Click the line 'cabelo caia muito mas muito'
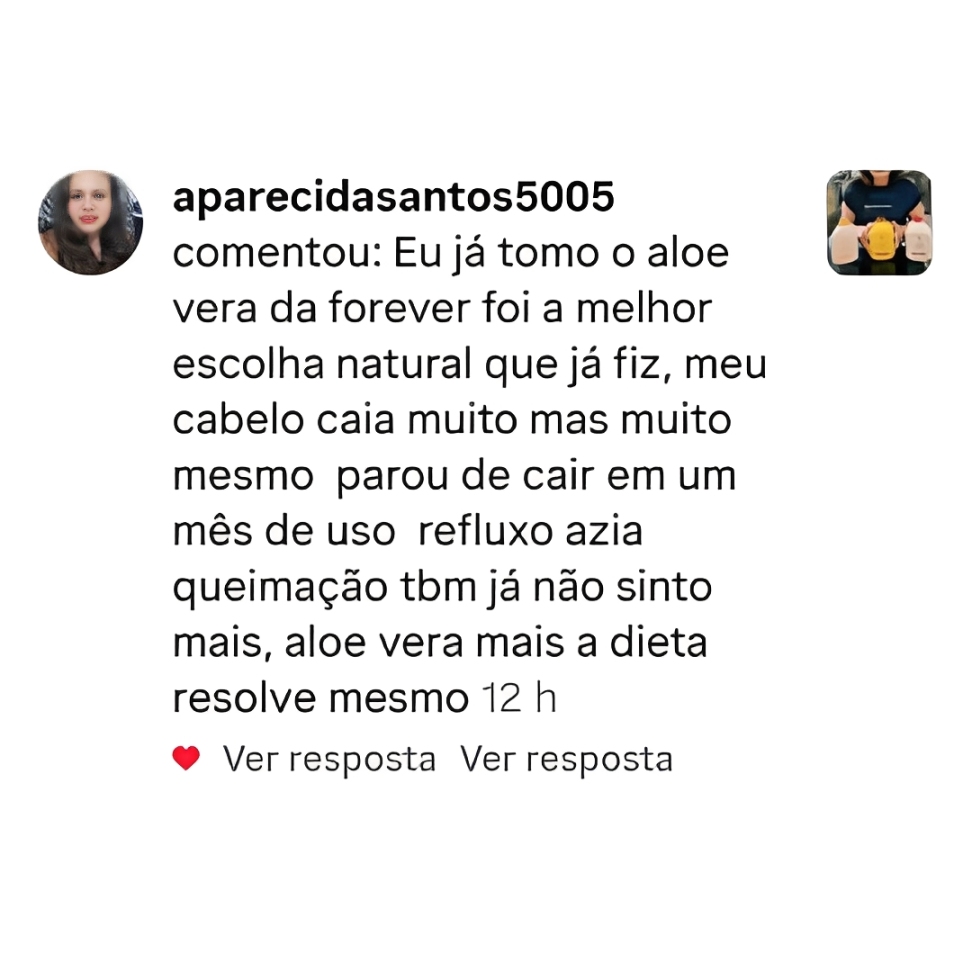Viewport: 972px width, 972px height. (x=452, y=420)
